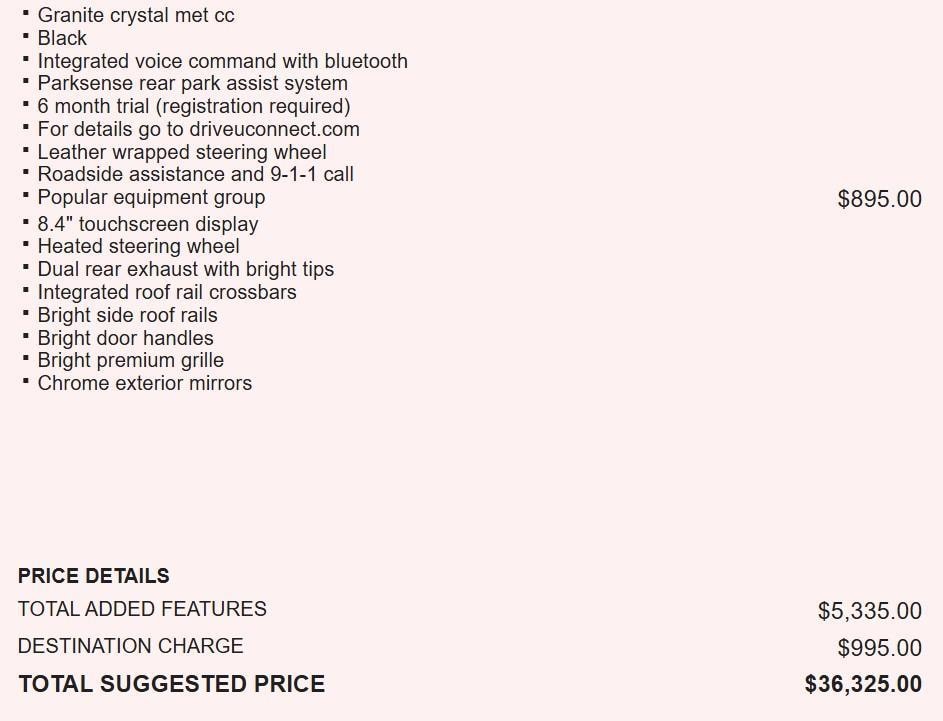The height and width of the screenshot is (721, 943).
Task: Click 'Integrated roof rail crossbars' line
Action: point(167,292)
